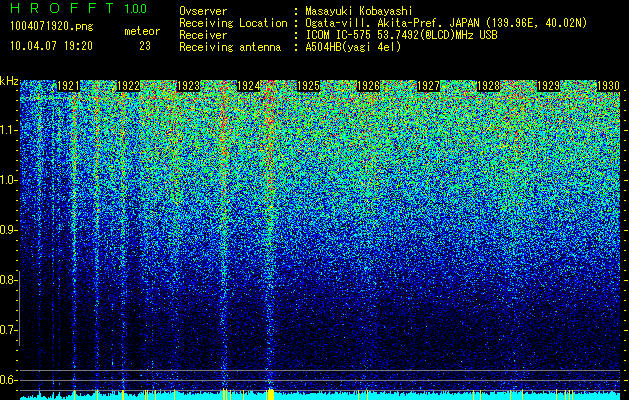Click the 1924 time marker

tap(248, 86)
